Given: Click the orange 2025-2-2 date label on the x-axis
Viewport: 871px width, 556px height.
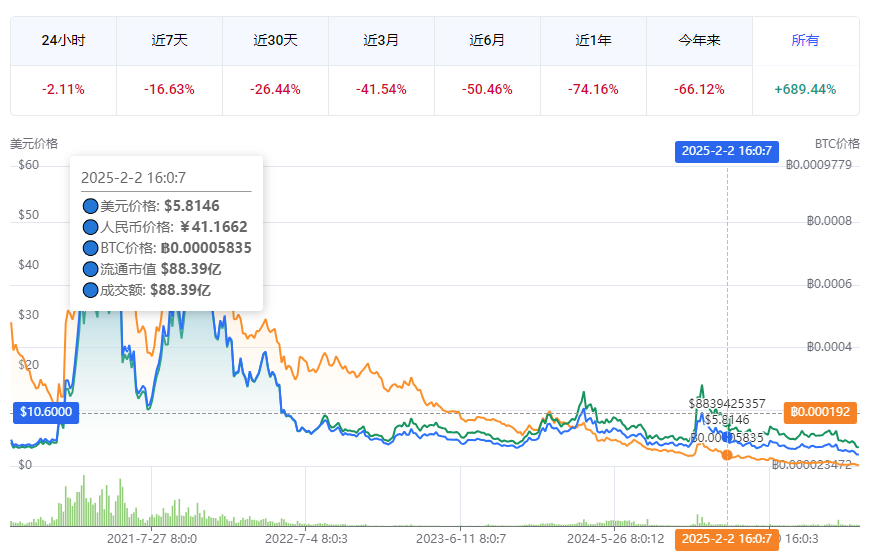Looking at the screenshot, I should [726, 539].
